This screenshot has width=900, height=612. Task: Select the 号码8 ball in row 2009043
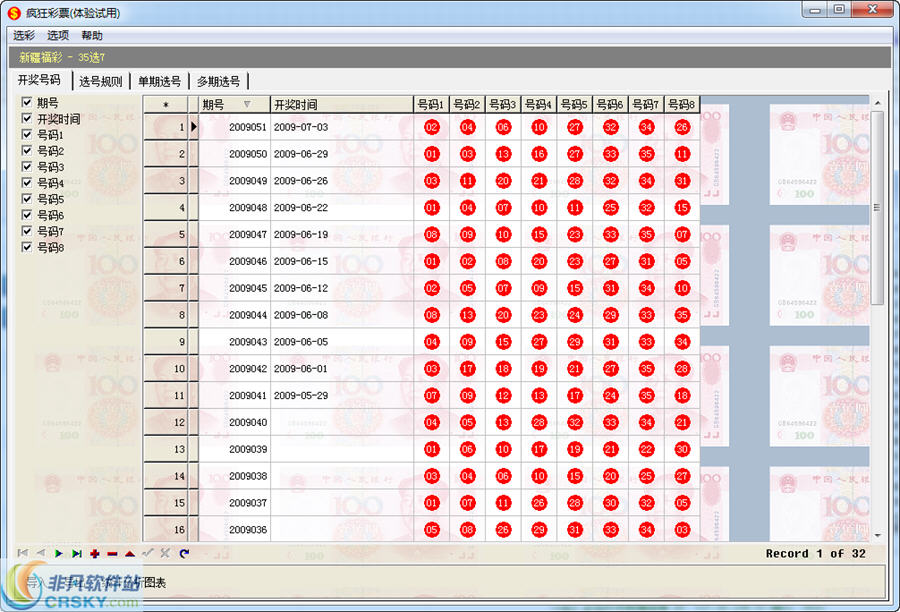point(682,342)
